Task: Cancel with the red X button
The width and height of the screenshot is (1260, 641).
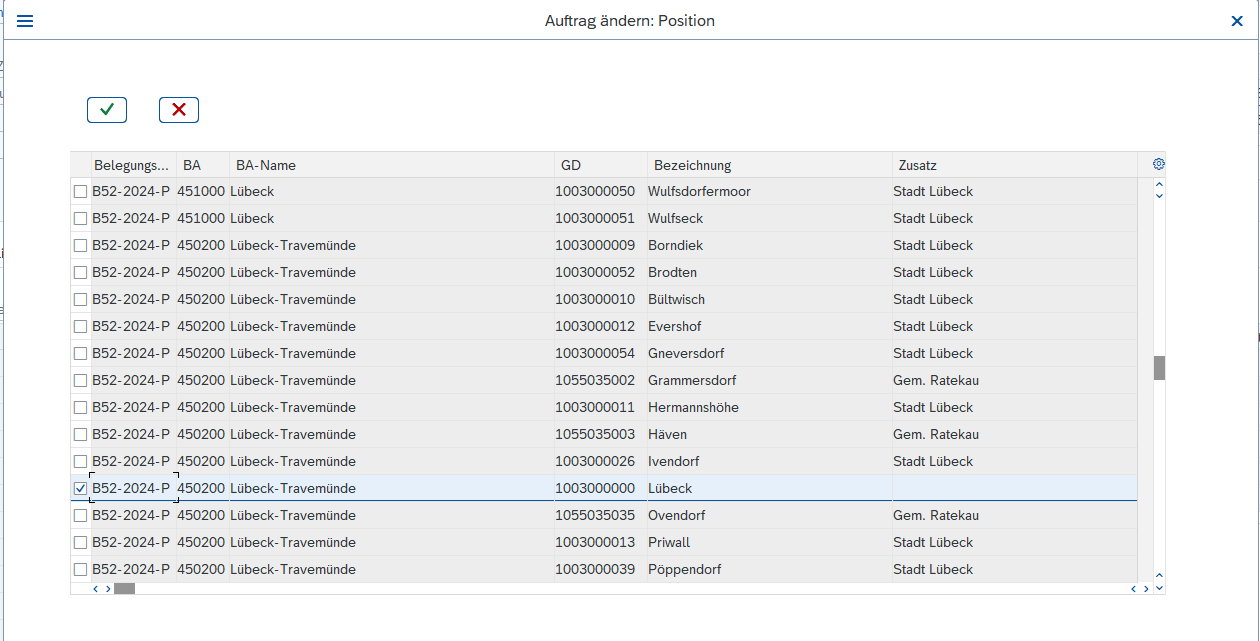Action: tap(179, 110)
